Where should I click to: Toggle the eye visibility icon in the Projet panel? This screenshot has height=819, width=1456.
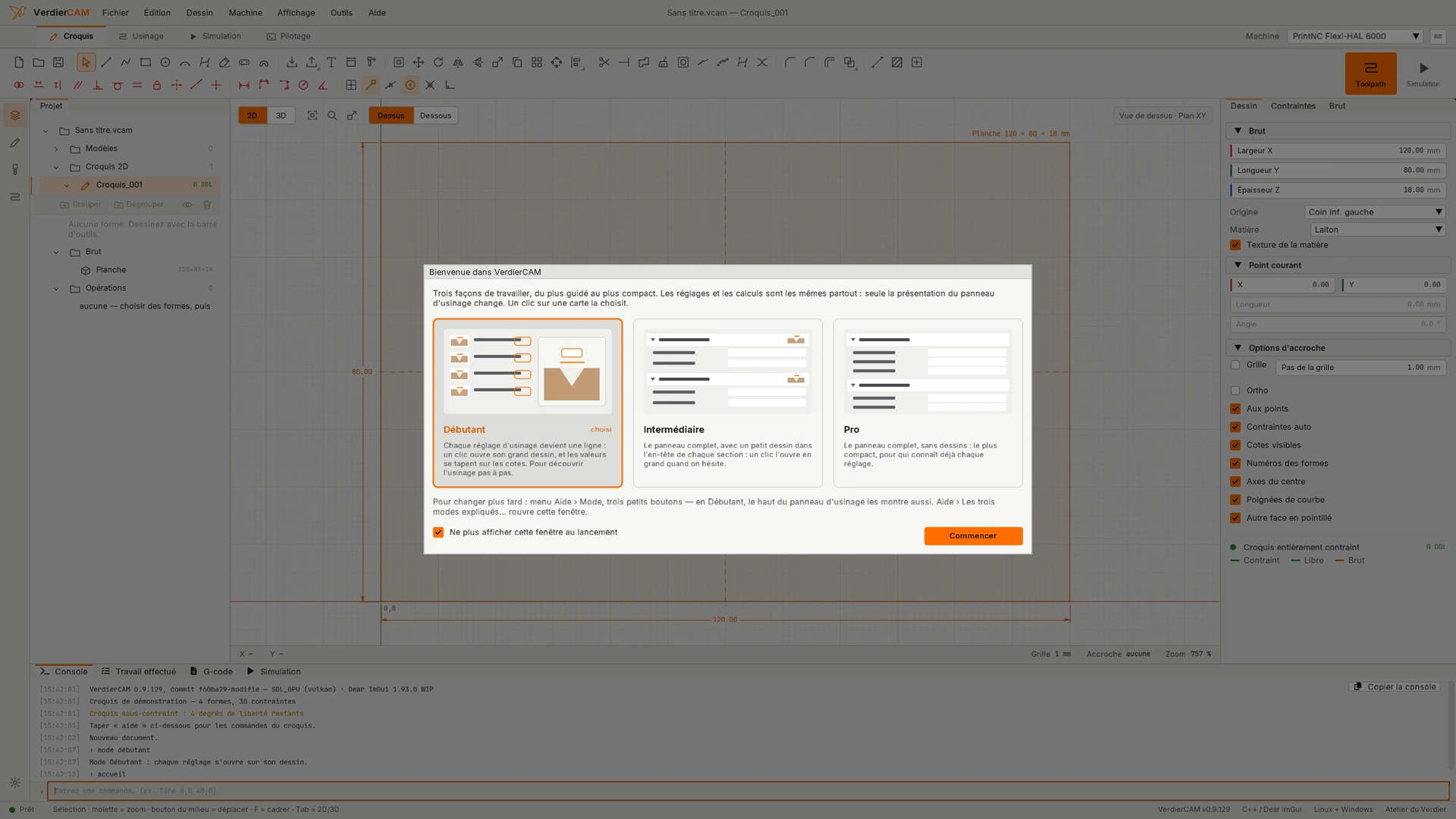coord(187,205)
